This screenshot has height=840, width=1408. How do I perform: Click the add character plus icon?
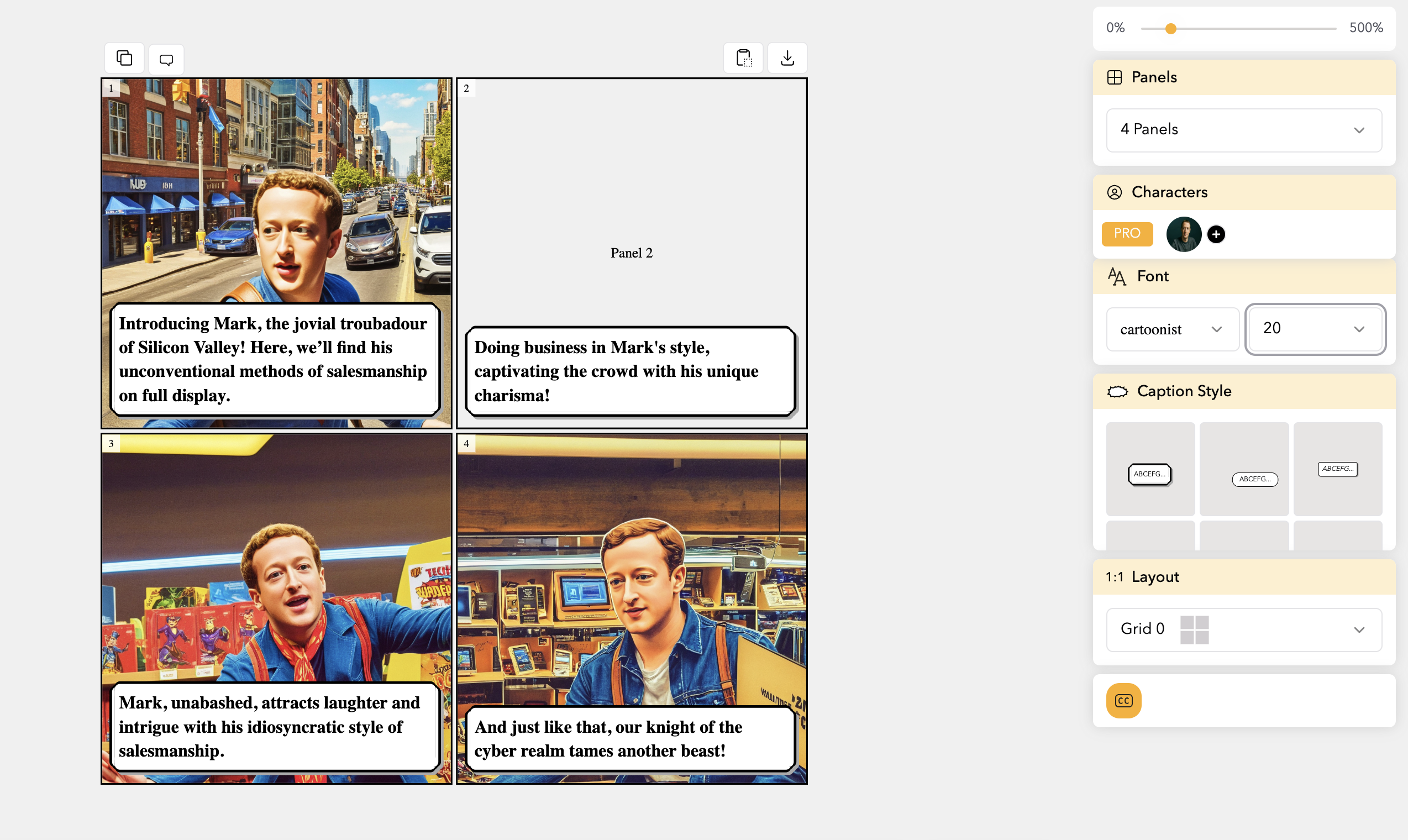click(1216, 234)
